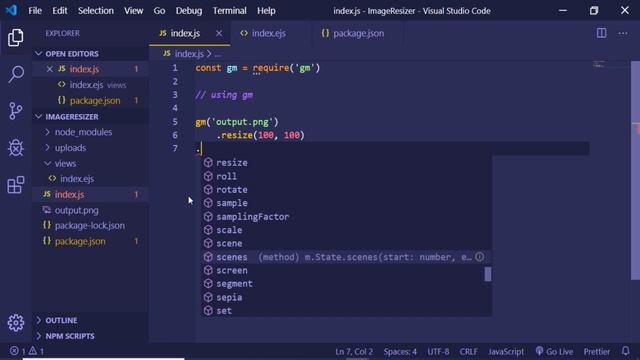Viewport: 640px width, 360px height.
Task: Select the resize suggestion
Action: pos(347,162)
